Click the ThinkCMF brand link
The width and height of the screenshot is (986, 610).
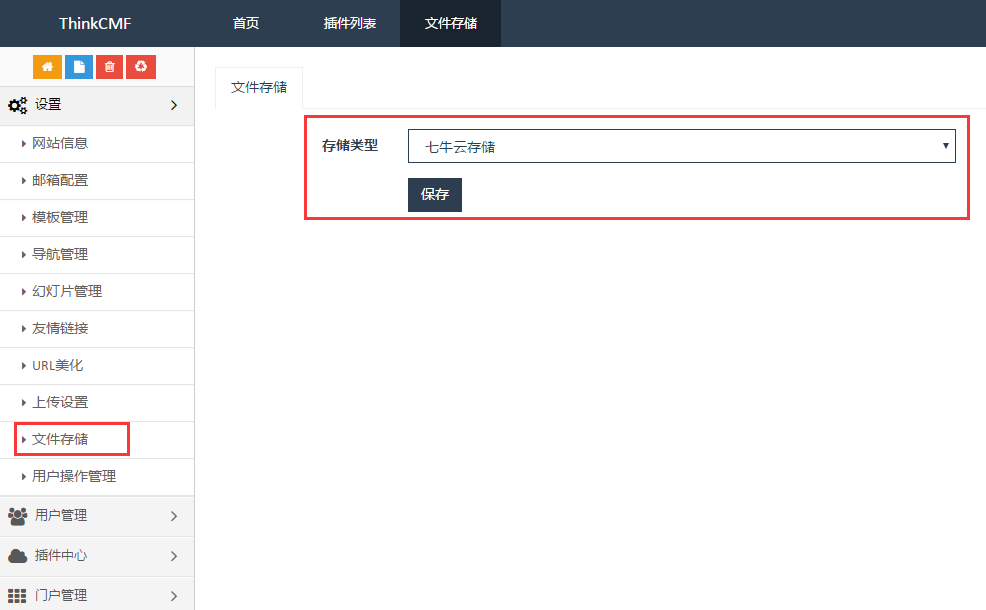pos(95,23)
